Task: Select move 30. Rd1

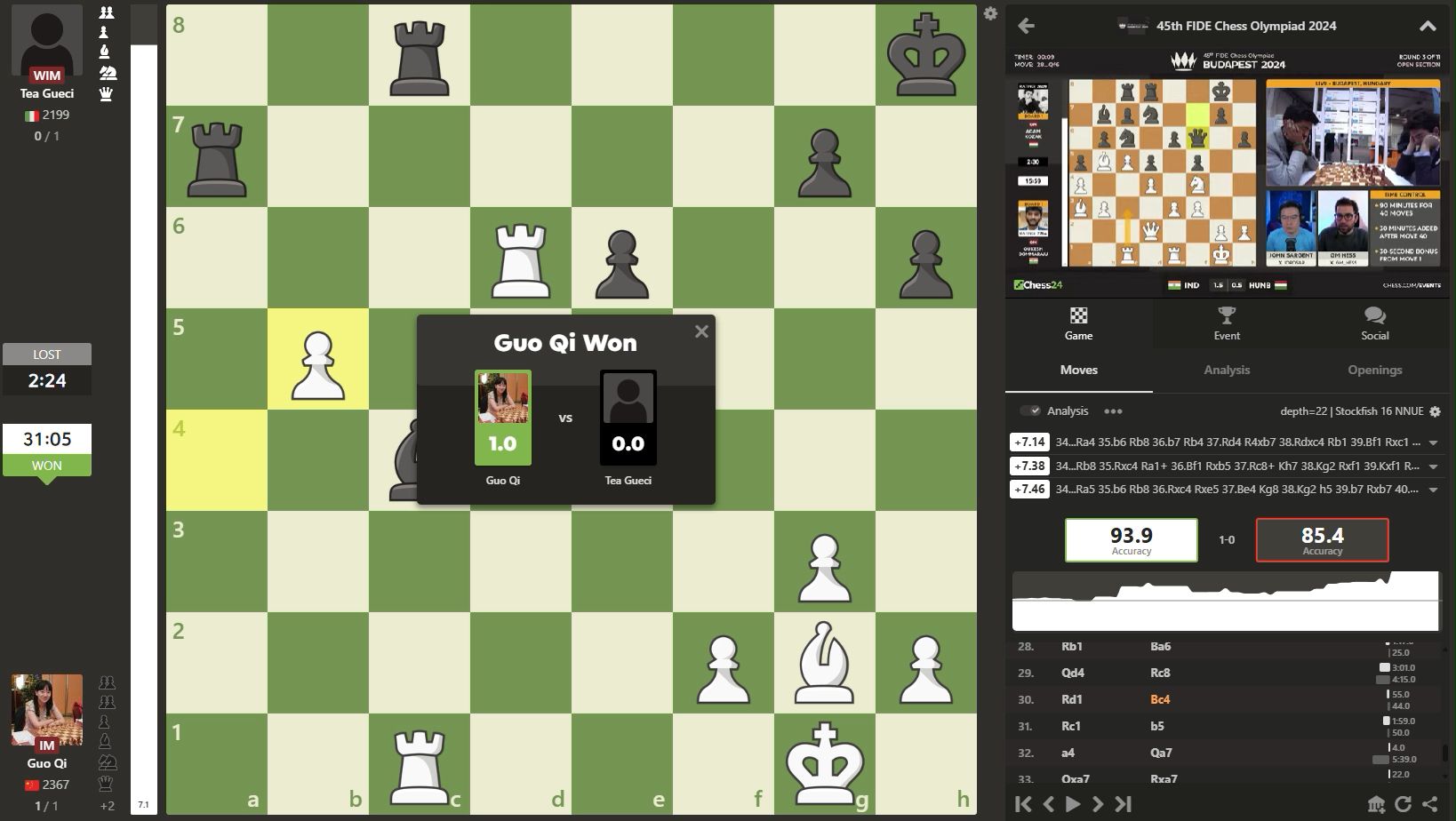Action: [1071, 699]
